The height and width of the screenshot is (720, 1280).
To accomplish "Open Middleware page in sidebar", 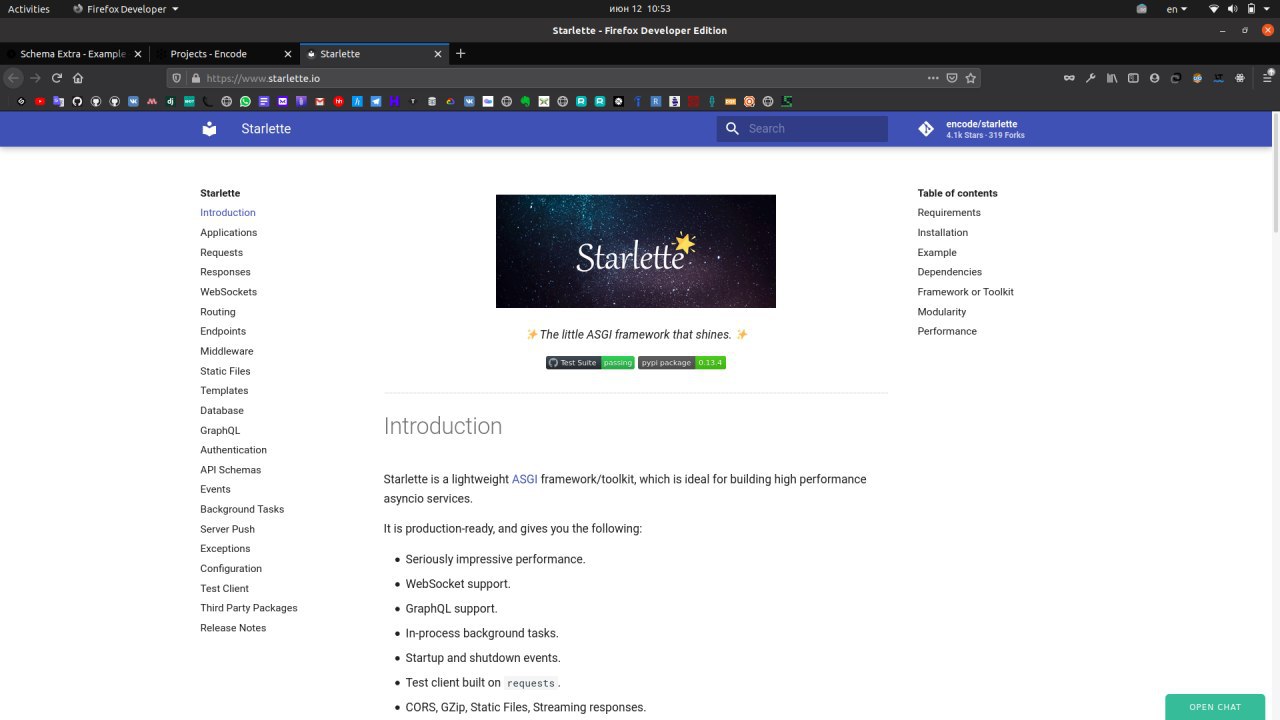I will point(227,351).
